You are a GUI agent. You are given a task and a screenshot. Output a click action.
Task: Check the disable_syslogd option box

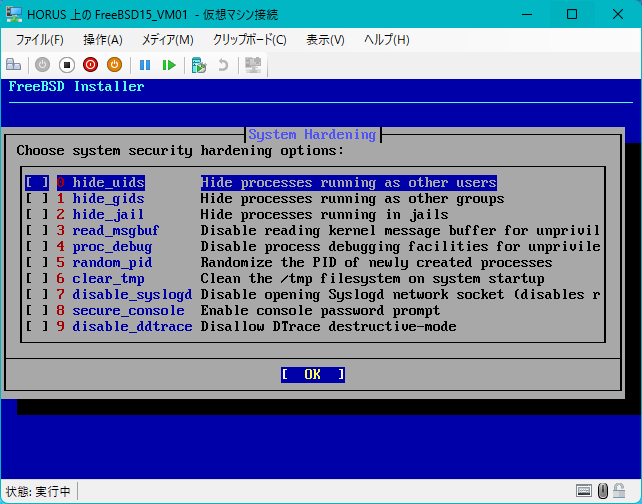[37, 294]
